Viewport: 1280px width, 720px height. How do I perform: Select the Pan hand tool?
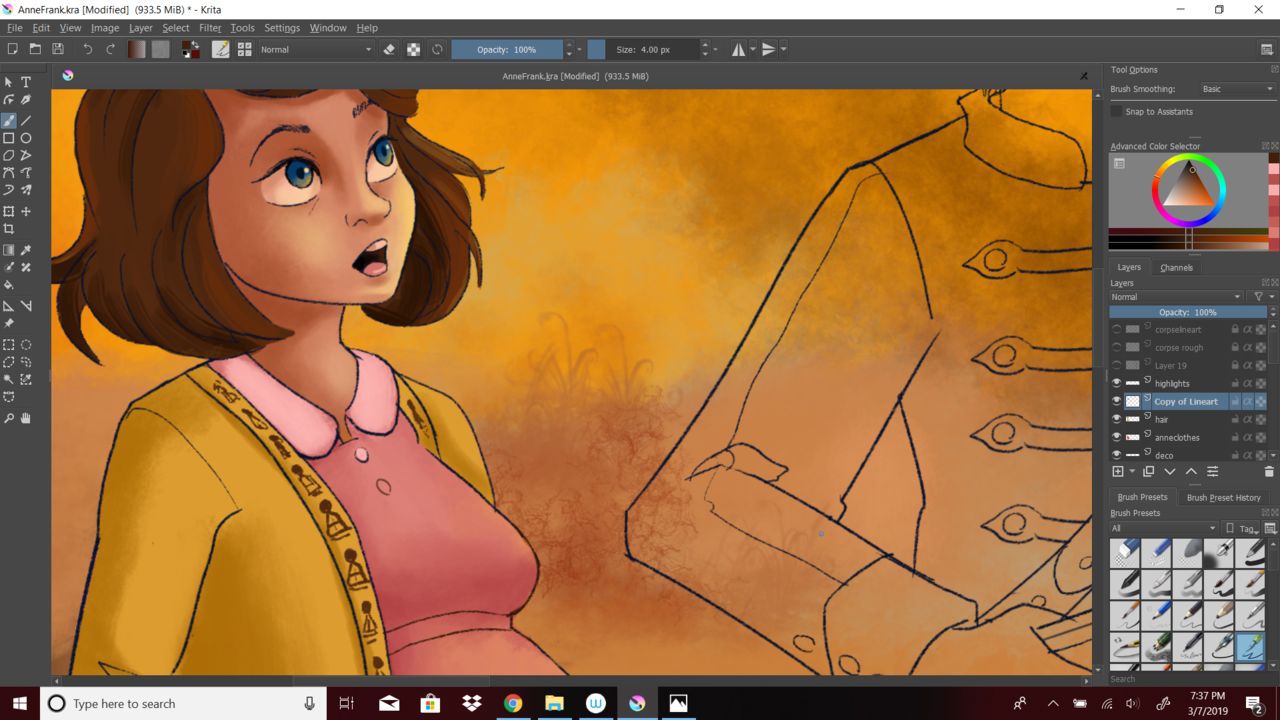26,418
